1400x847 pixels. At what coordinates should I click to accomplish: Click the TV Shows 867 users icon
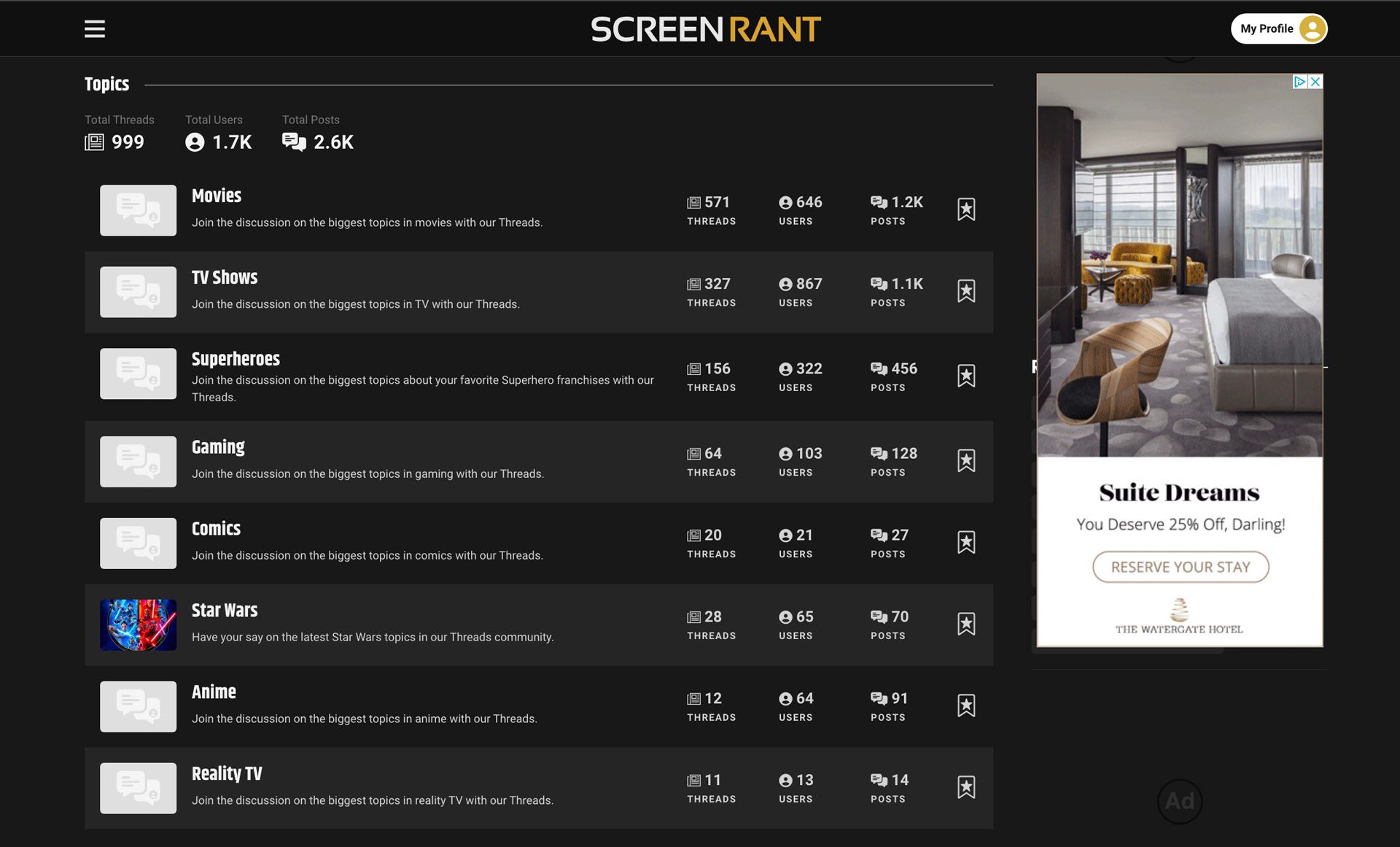[x=785, y=285]
